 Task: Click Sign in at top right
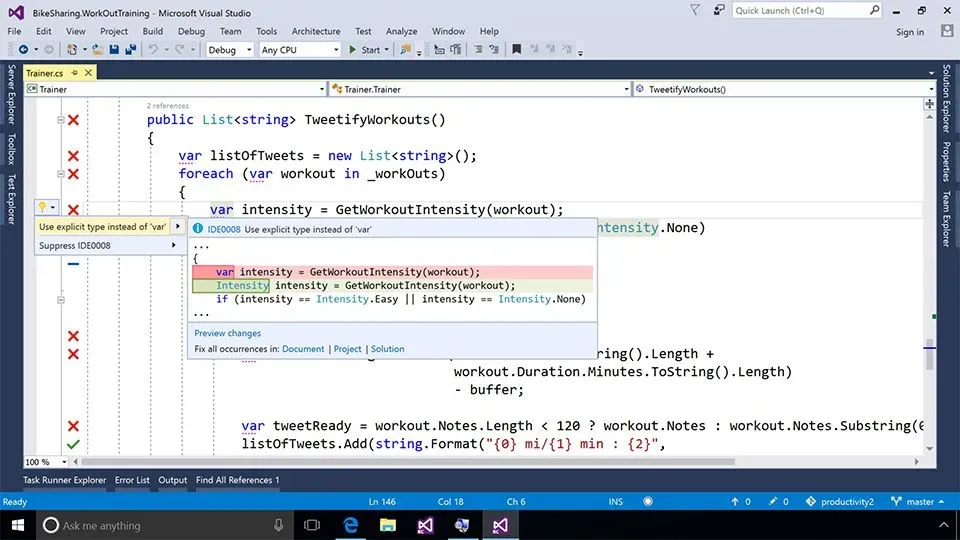(x=910, y=32)
